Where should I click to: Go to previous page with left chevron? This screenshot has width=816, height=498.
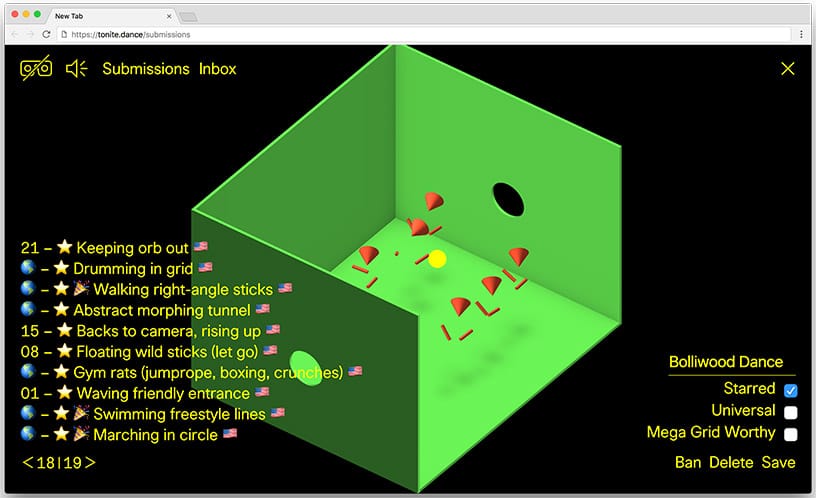(x=28, y=462)
